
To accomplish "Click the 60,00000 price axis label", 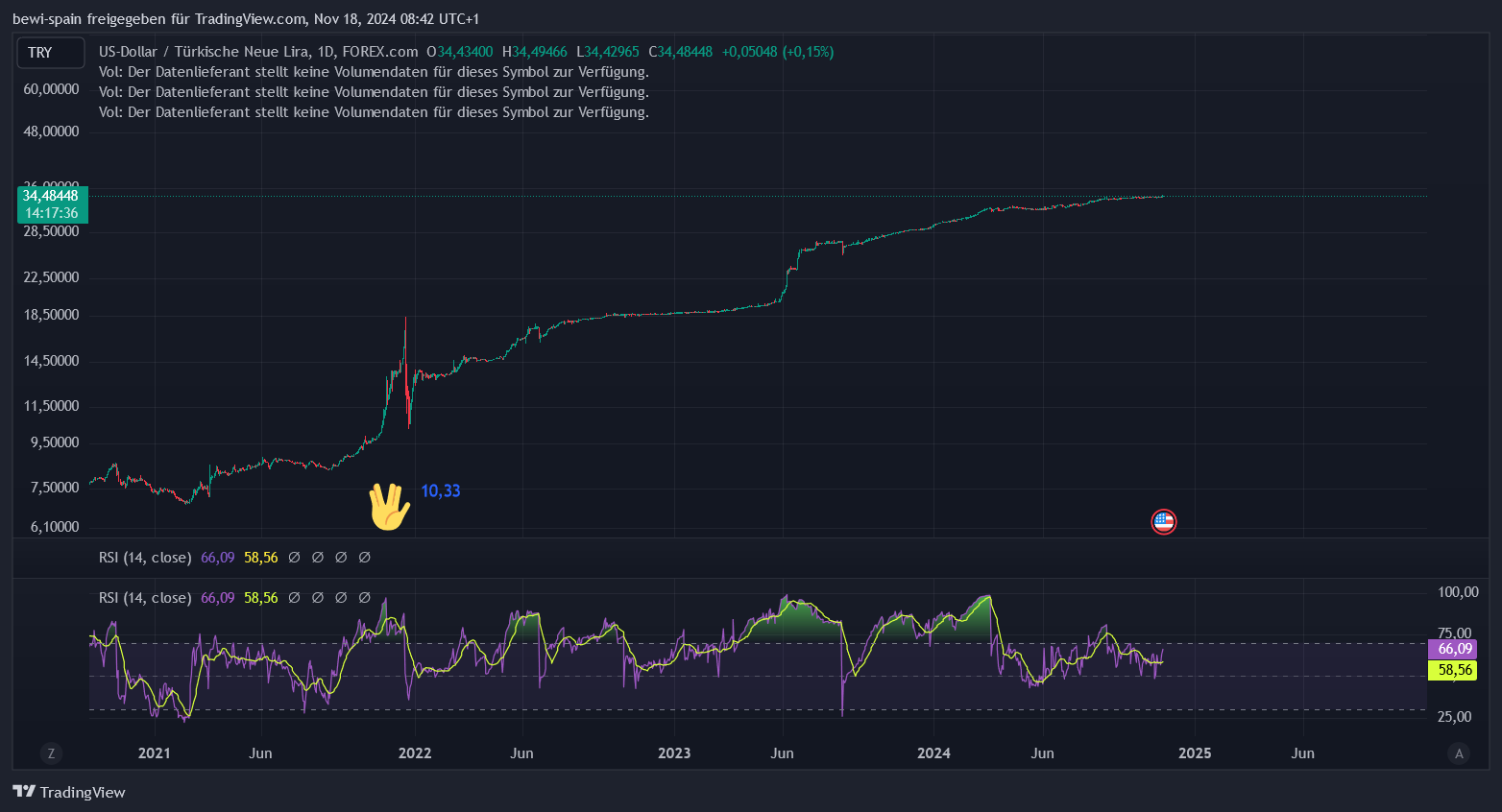I will coord(51,89).
